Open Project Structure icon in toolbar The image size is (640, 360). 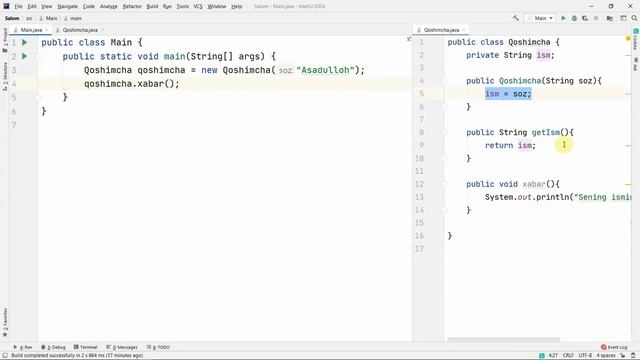tap(610, 18)
